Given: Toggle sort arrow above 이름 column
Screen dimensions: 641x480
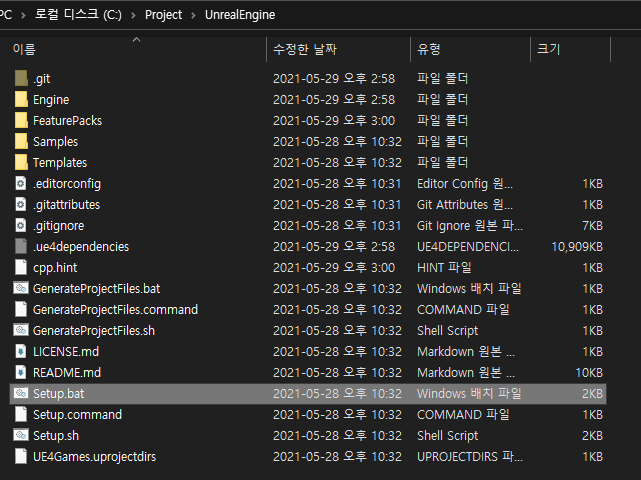Looking at the screenshot, I should tap(137, 40).
